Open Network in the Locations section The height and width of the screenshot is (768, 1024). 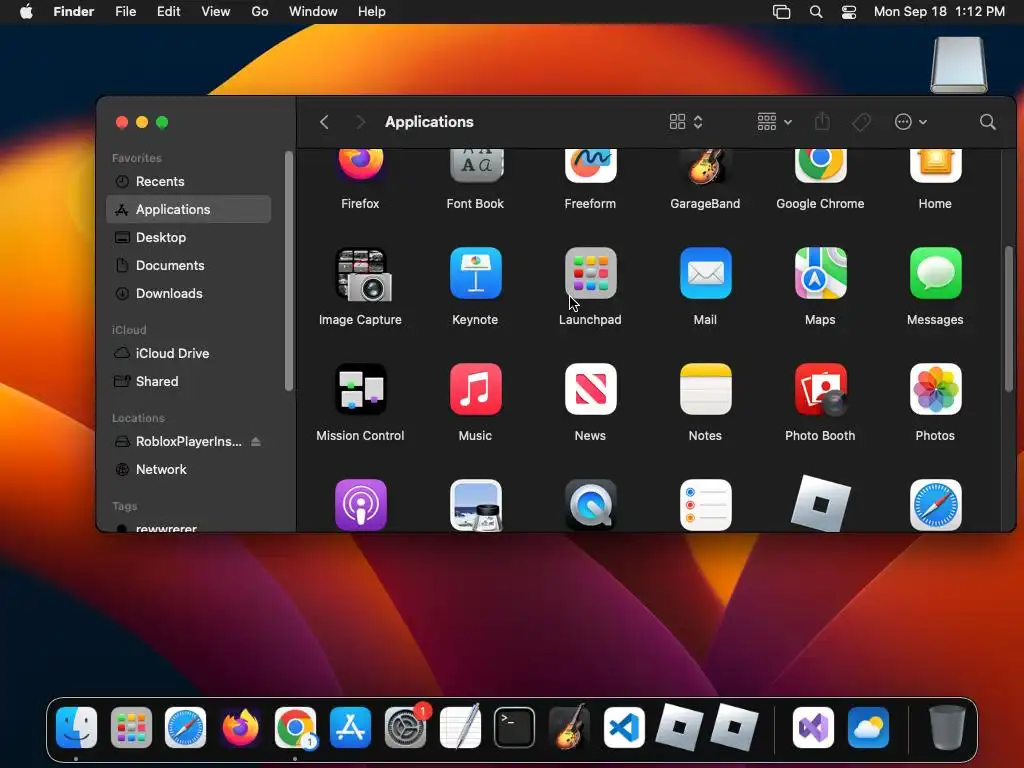[188, 470]
